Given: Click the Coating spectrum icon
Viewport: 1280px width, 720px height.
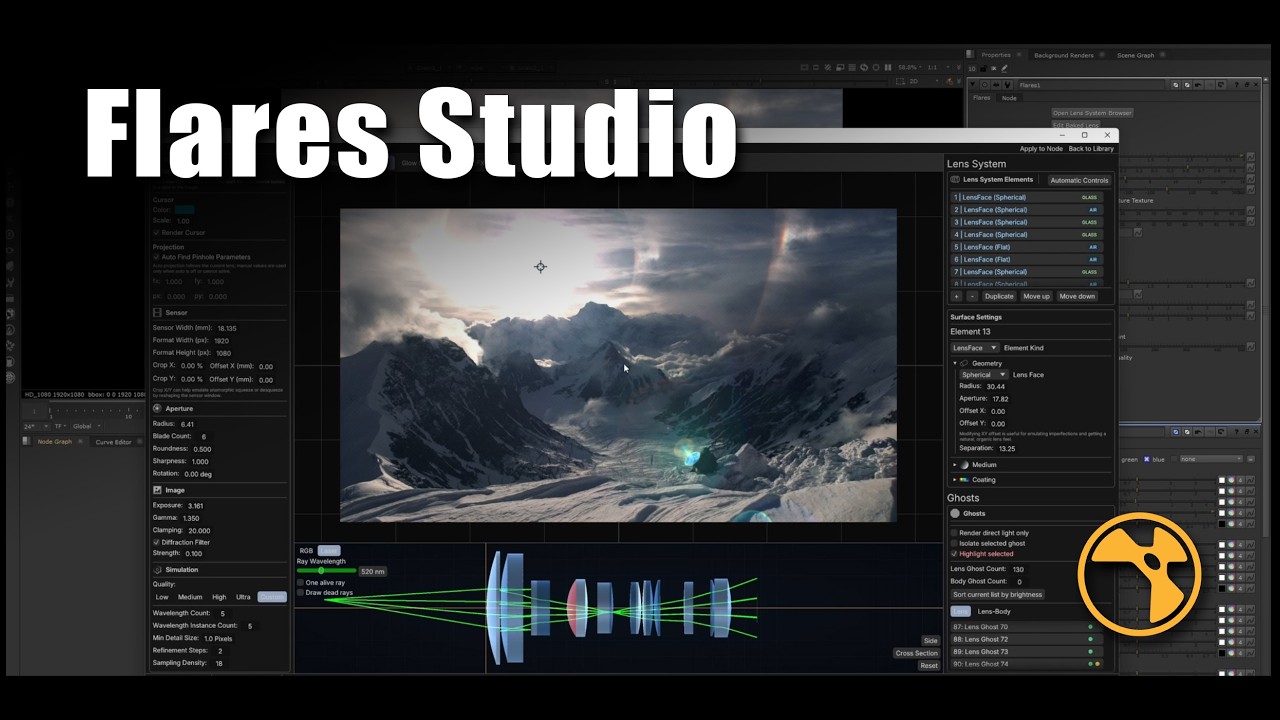Looking at the screenshot, I should pyautogui.click(x=964, y=480).
